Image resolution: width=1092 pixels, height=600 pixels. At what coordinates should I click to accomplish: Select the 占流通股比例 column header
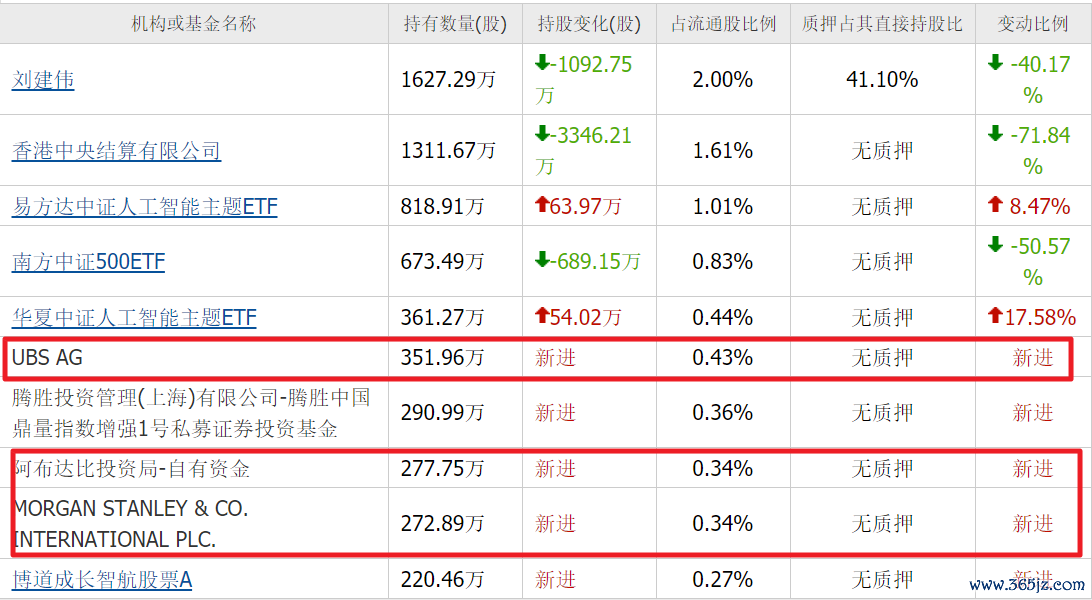[x=723, y=24]
